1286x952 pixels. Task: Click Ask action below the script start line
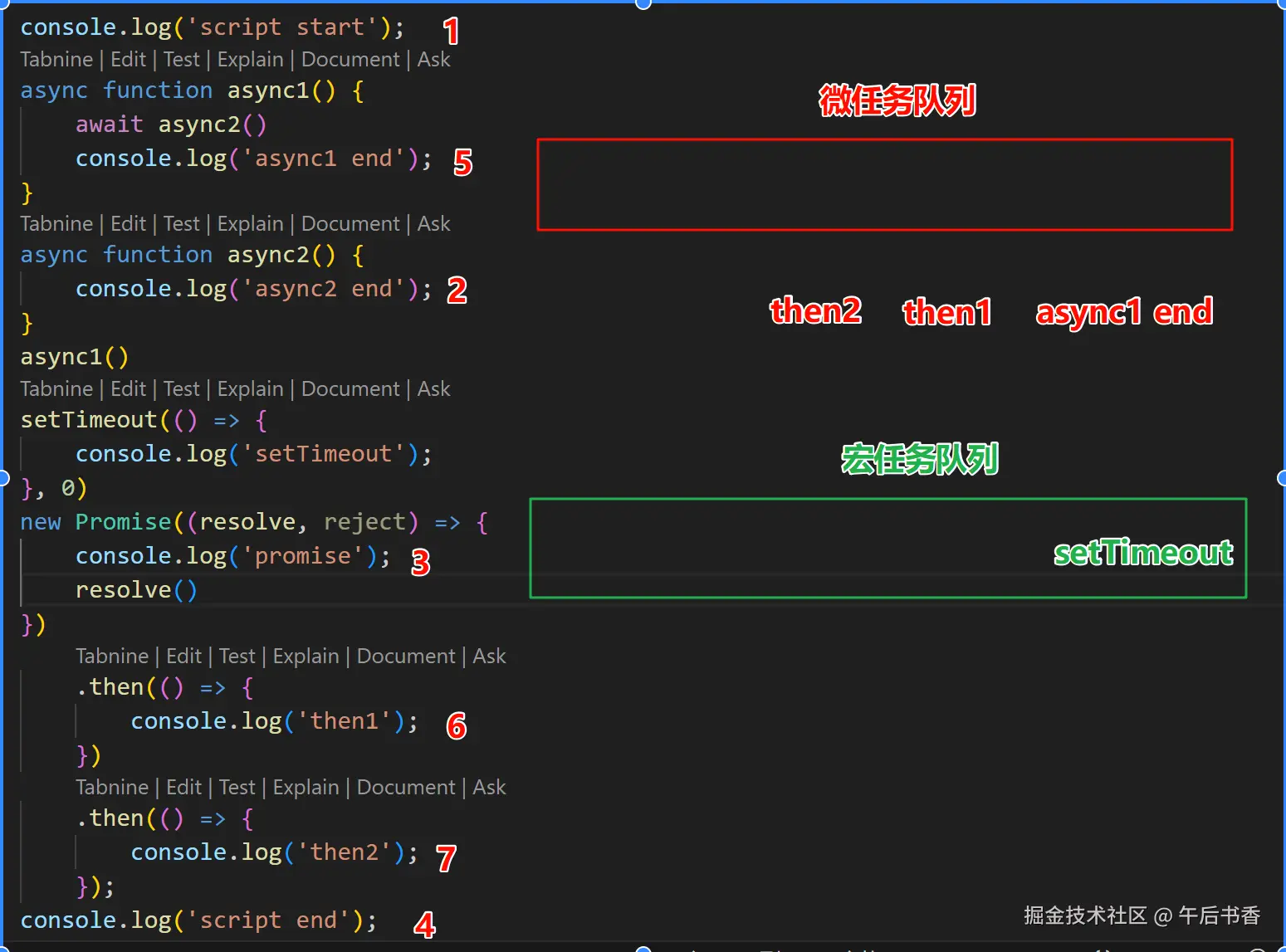click(x=434, y=59)
